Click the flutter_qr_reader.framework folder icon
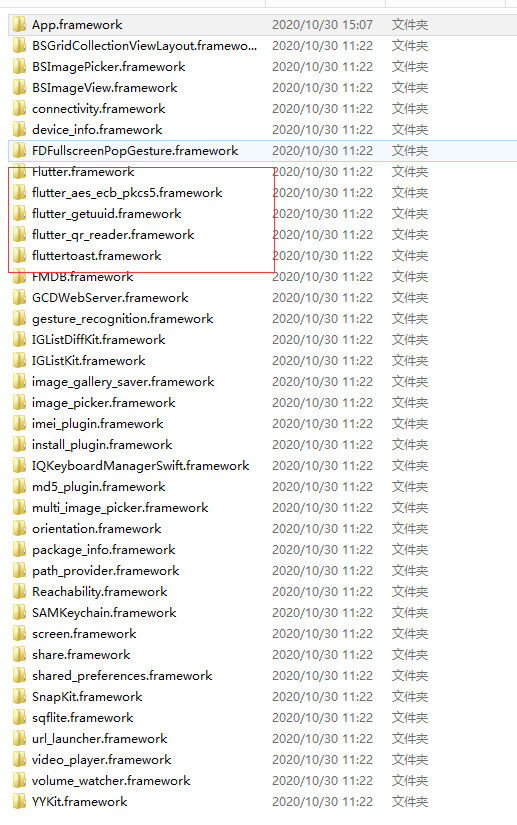This screenshot has width=517, height=825. click(x=19, y=235)
